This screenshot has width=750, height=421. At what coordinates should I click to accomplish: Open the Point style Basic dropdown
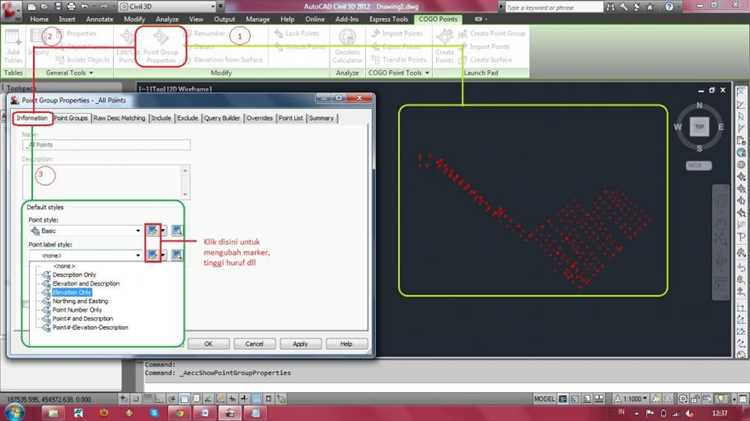tap(86, 231)
